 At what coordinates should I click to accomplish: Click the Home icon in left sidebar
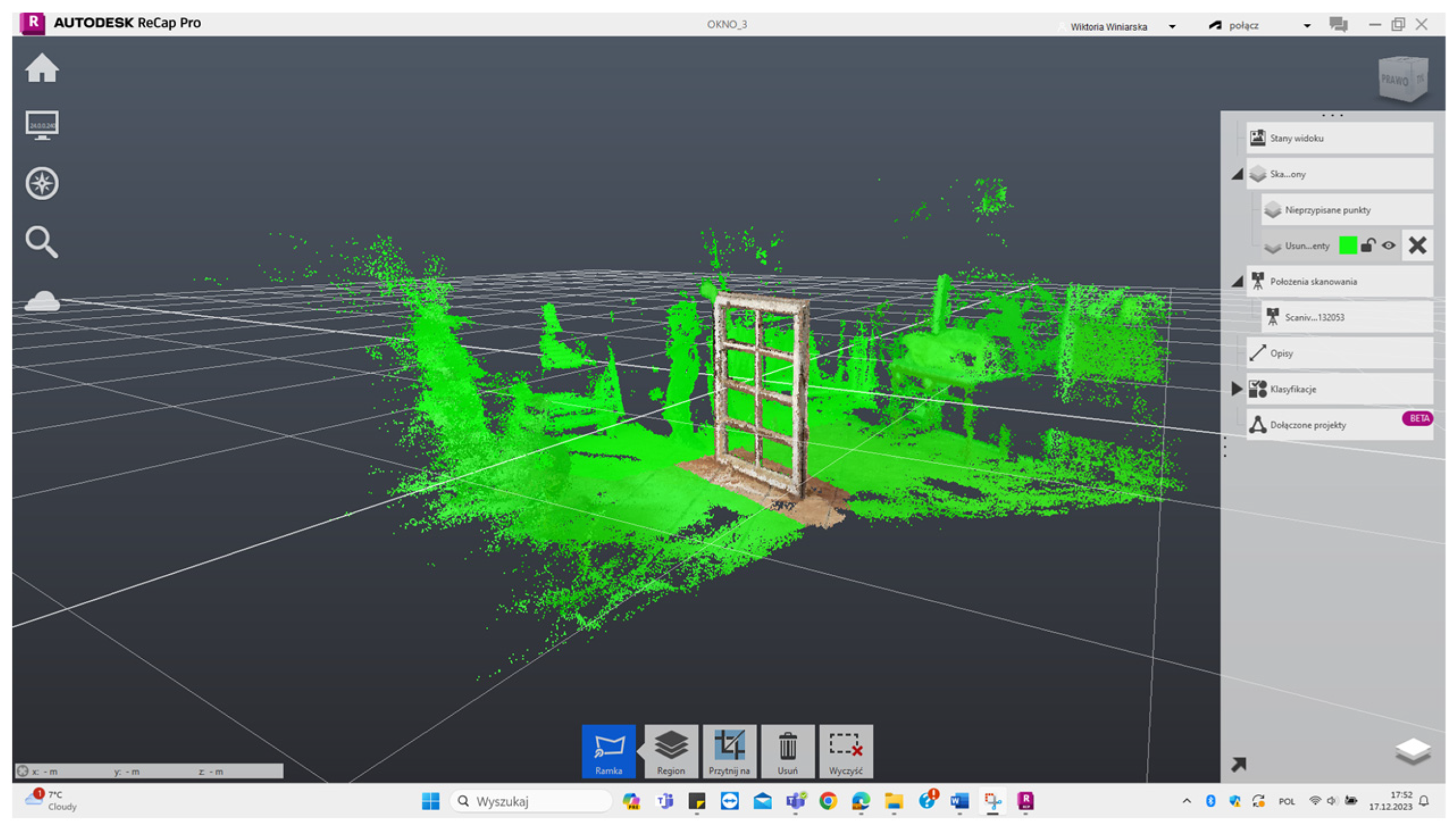[42, 68]
